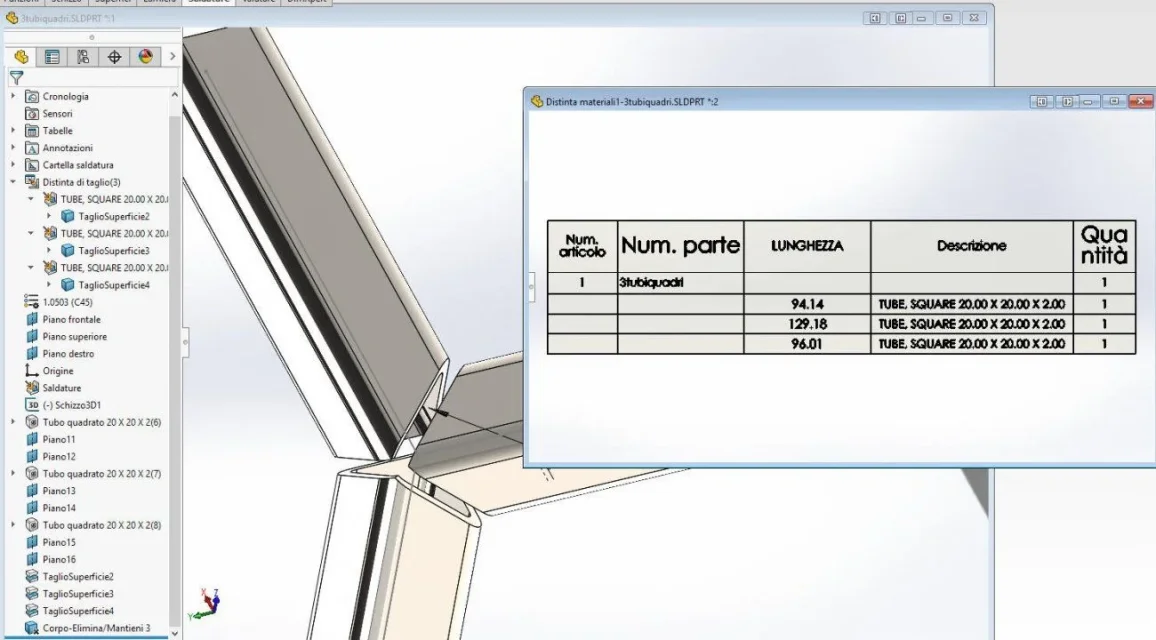The image size is (1156, 640).
Task: Click the Descrizione column header
Action: pyautogui.click(x=972, y=246)
